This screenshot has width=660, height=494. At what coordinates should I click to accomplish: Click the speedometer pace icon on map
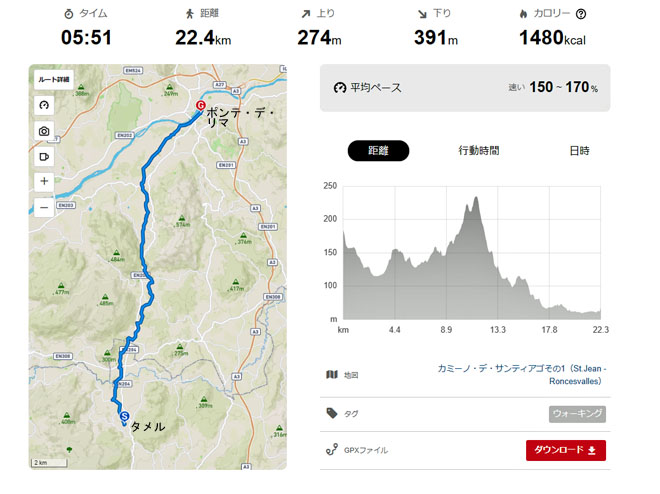click(44, 105)
